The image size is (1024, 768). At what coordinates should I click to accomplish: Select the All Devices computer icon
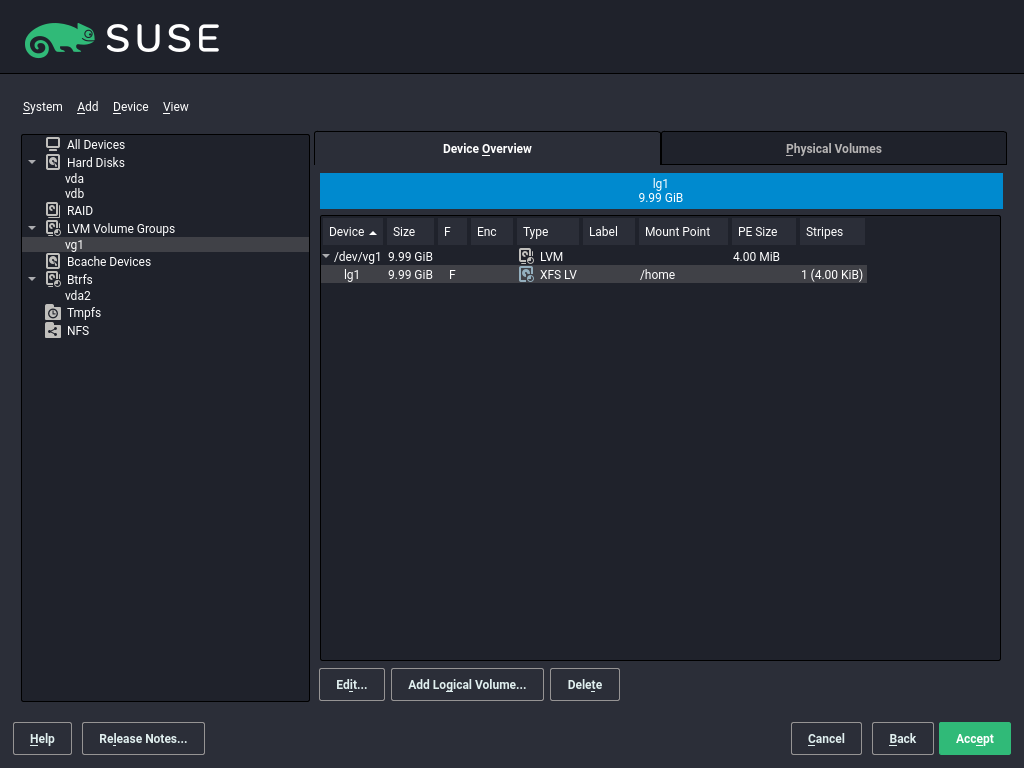[51, 144]
